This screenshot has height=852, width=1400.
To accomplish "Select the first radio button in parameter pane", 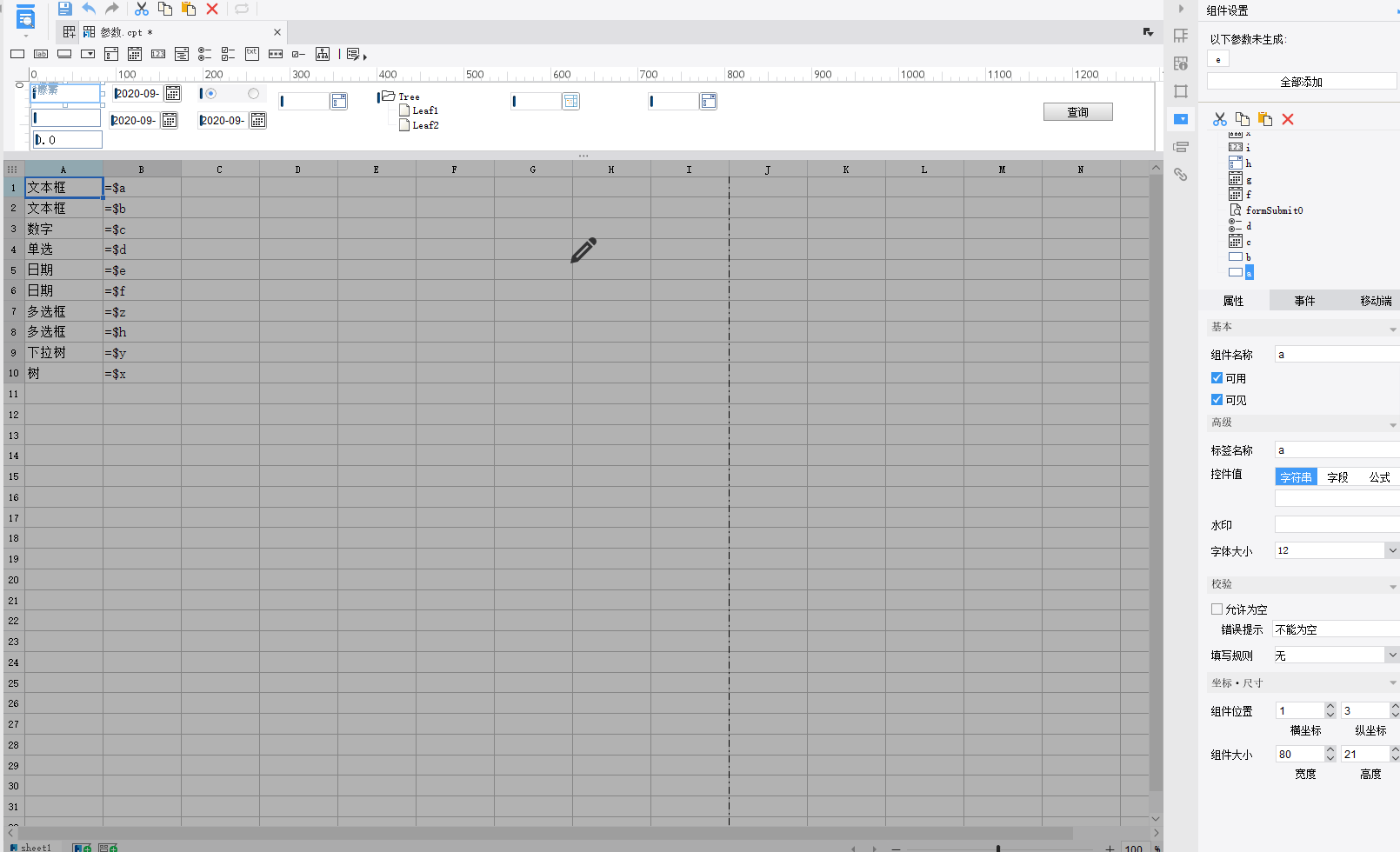I will 210,94.
